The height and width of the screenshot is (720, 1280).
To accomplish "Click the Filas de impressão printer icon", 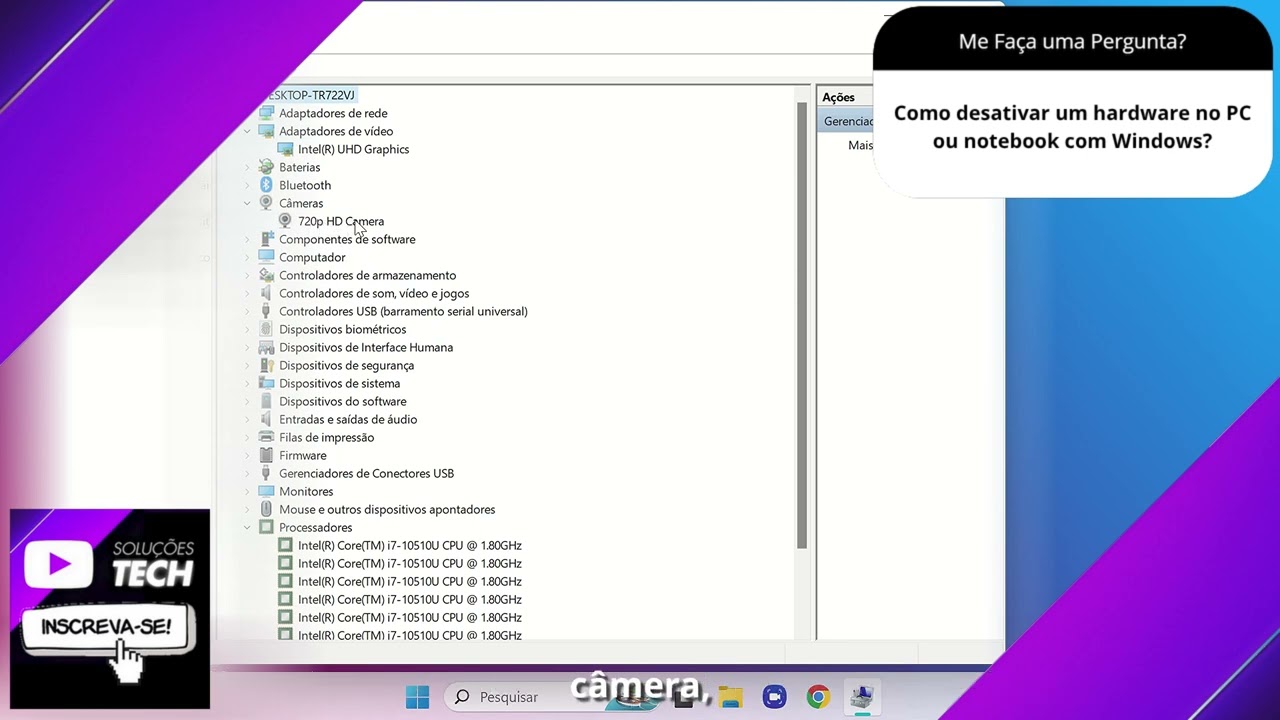I will click(x=265, y=437).
